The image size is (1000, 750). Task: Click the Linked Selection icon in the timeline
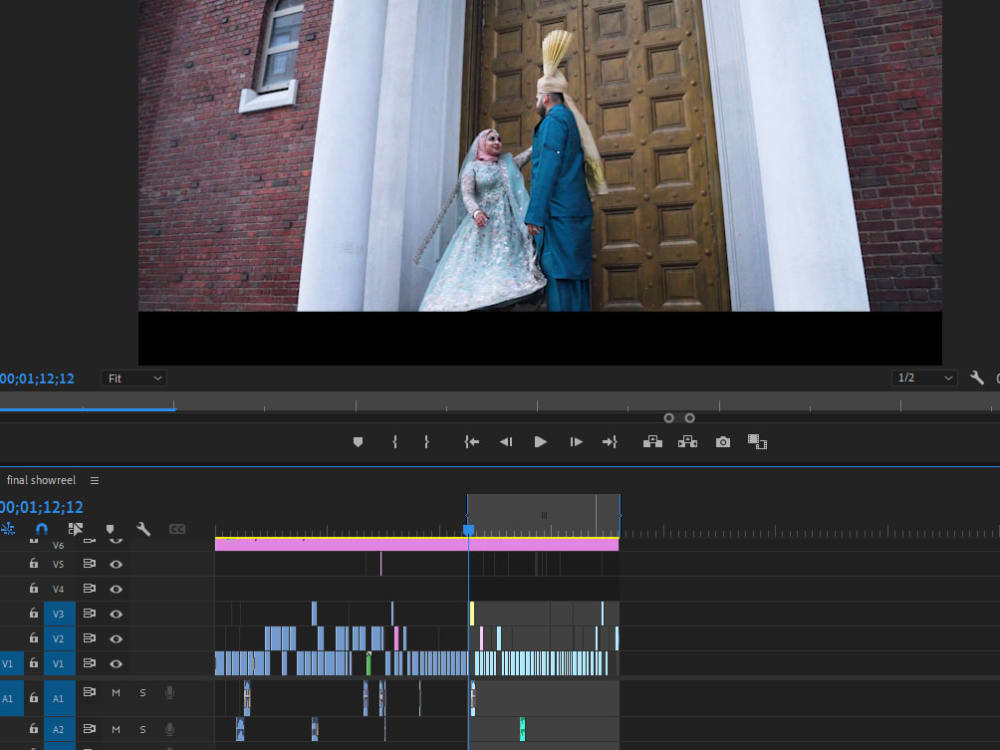pyautogui.click(x=75, y=528)
